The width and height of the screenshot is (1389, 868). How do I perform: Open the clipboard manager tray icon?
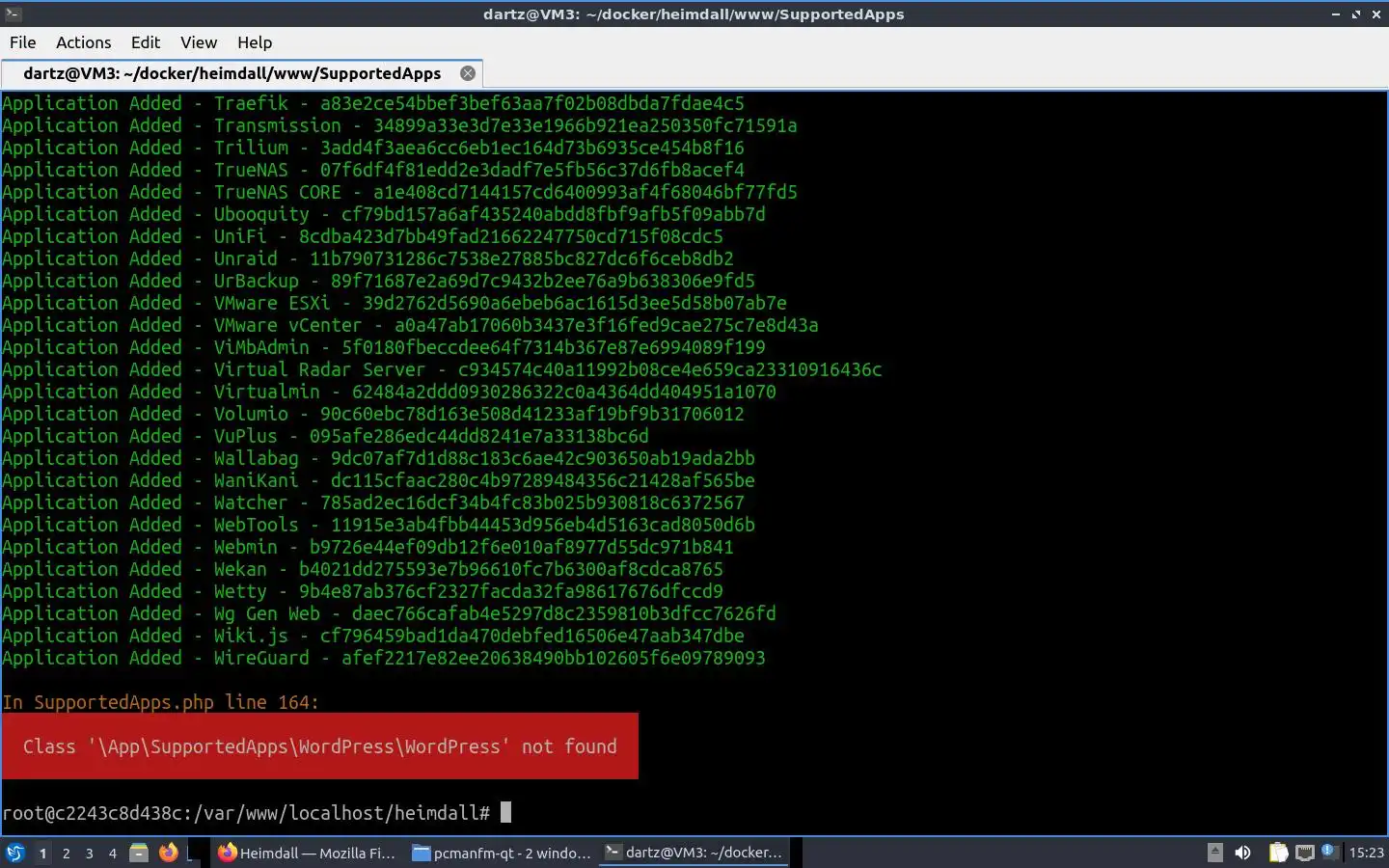tap(1278, 853)
